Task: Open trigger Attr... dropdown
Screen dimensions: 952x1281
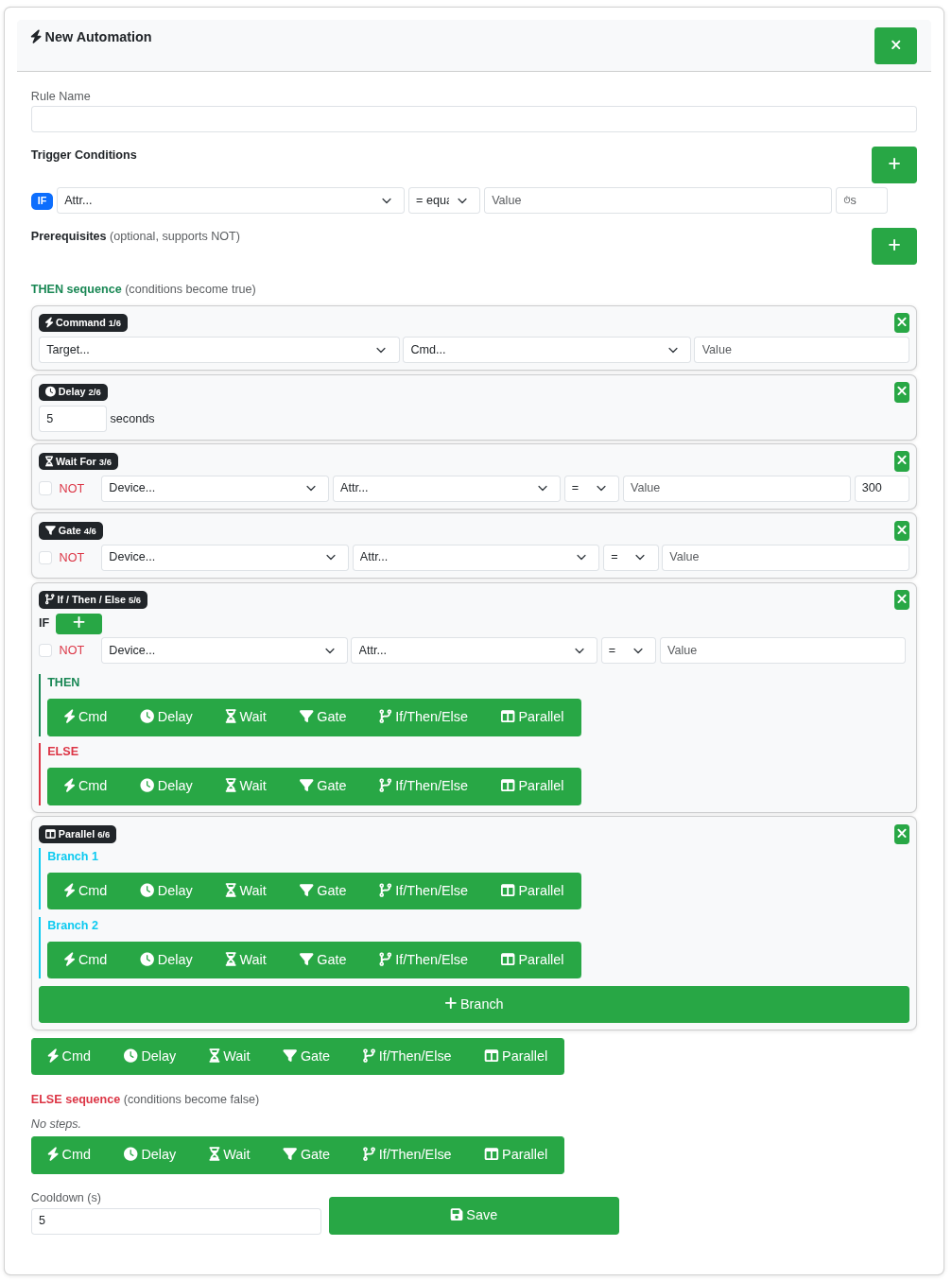Action: click(x=231, y=200)
